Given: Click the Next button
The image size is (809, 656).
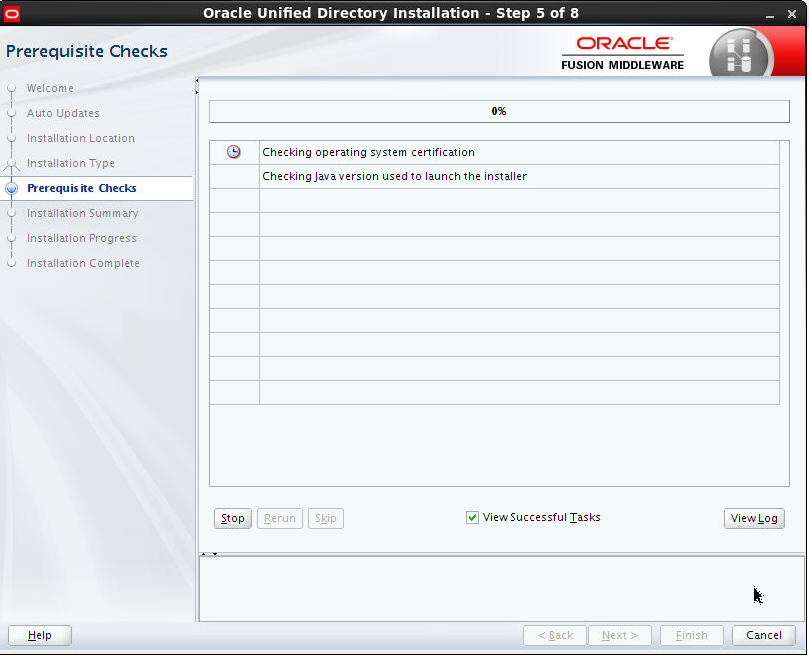Looking at the screenshot, I should pyautogui.click(x=620, y=635).
